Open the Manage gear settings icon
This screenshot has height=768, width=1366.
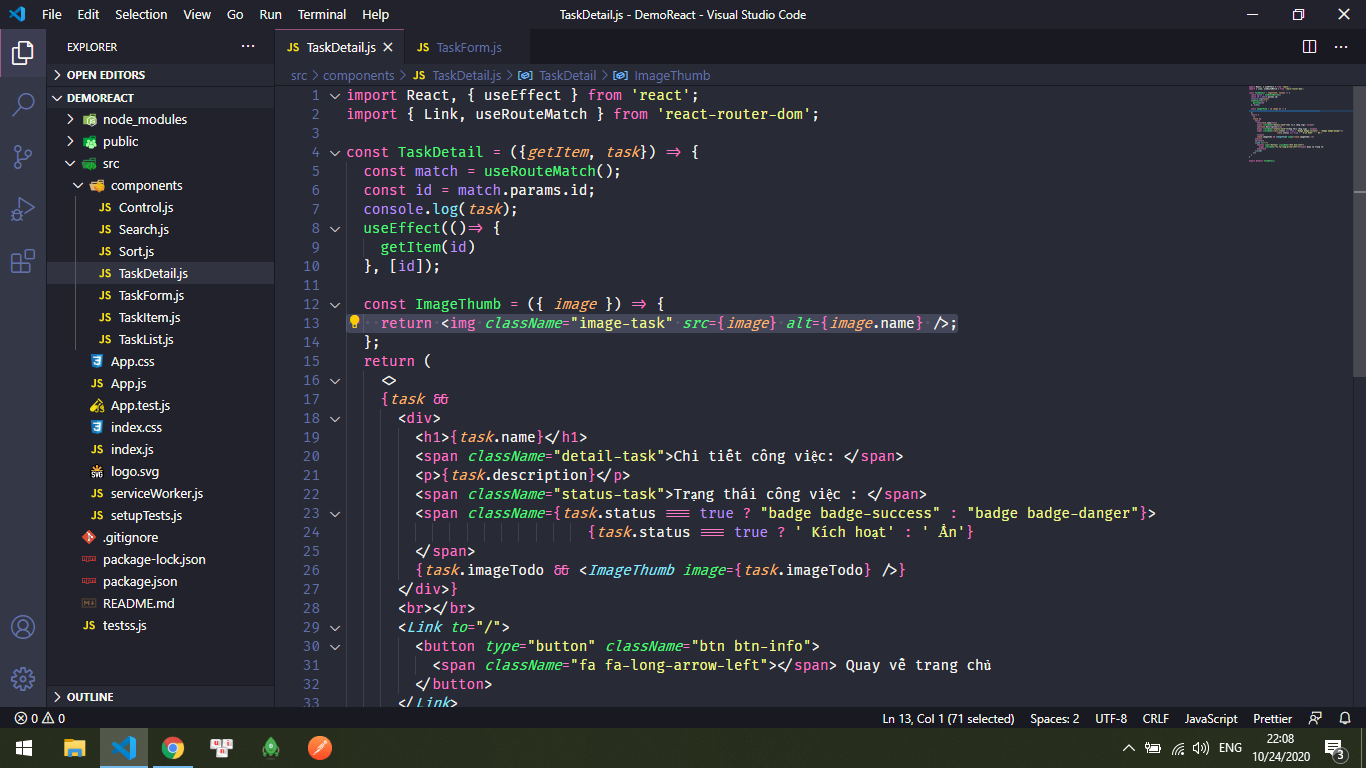23,679
